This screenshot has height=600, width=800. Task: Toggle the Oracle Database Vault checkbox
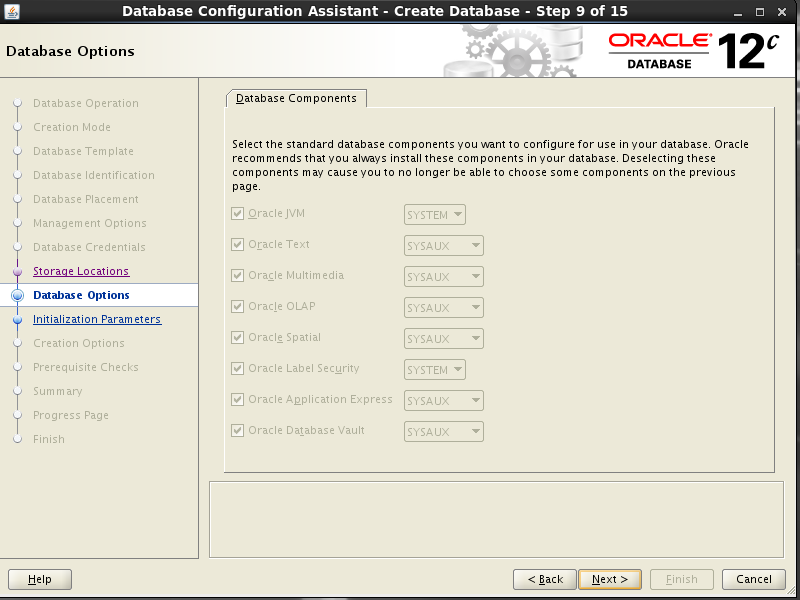point(237,431)
